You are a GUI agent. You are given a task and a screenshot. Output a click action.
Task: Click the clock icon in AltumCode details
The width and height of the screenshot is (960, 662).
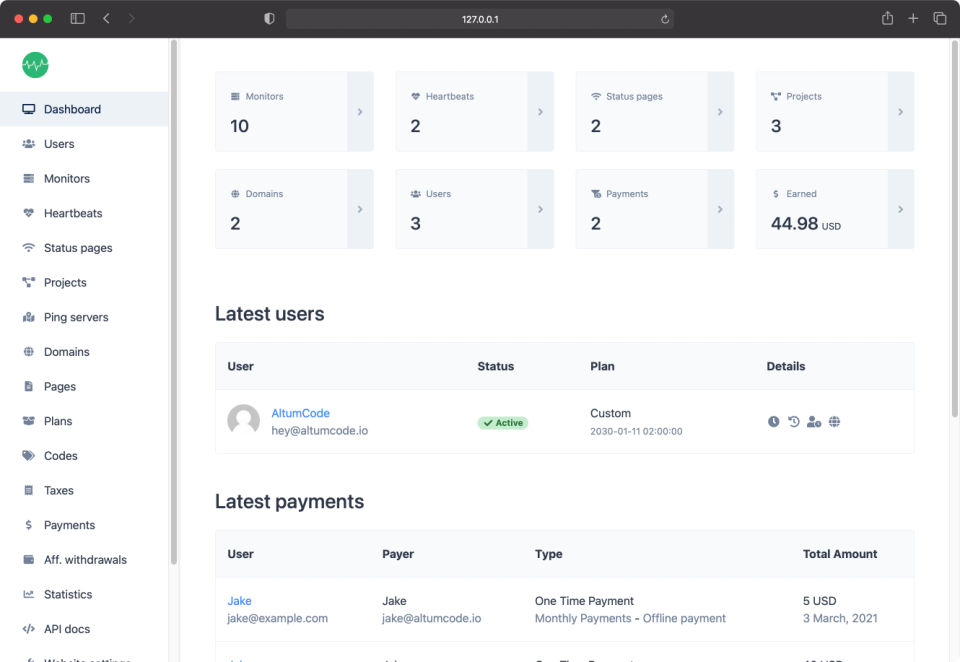click(773, 421)
